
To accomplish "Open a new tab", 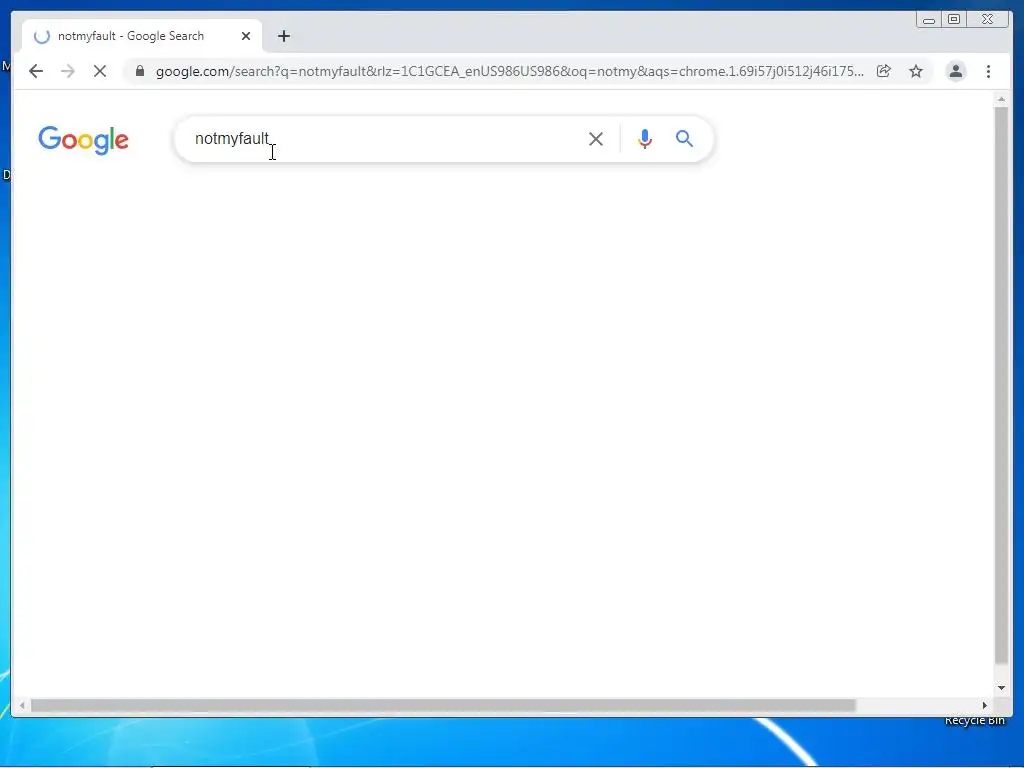I will [283, 36].
